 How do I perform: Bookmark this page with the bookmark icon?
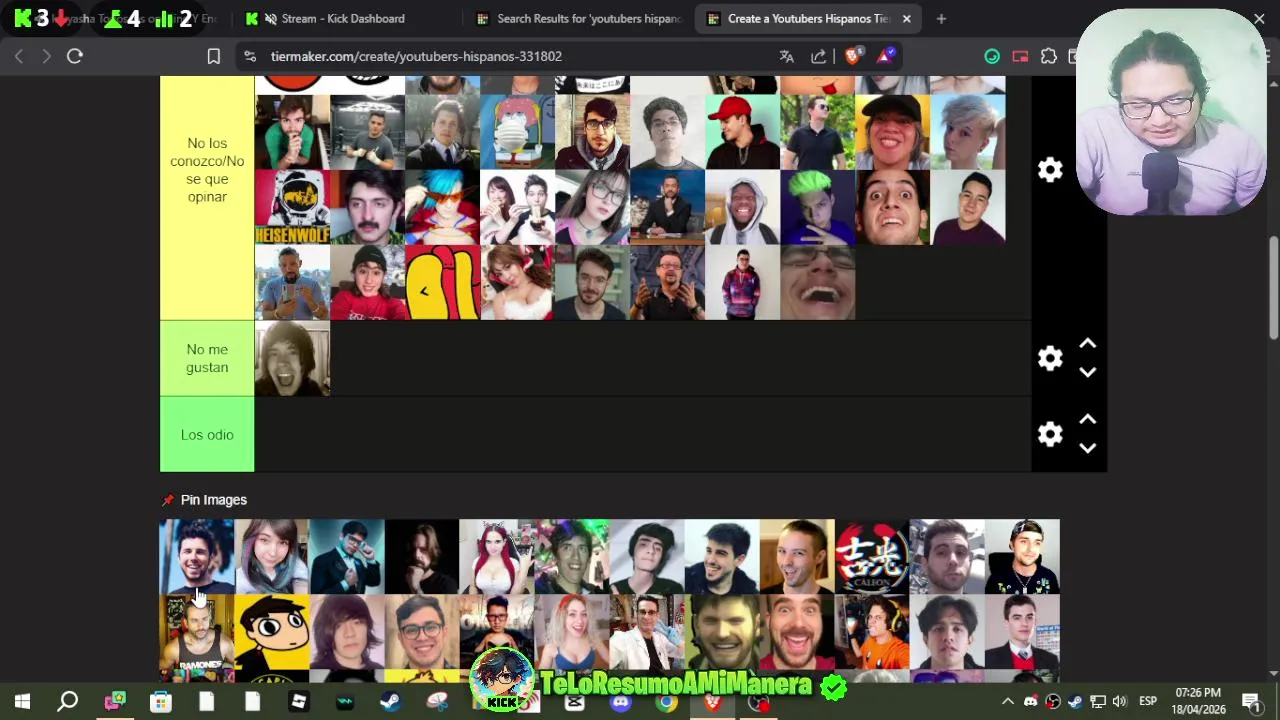click(x=213, y=57)
